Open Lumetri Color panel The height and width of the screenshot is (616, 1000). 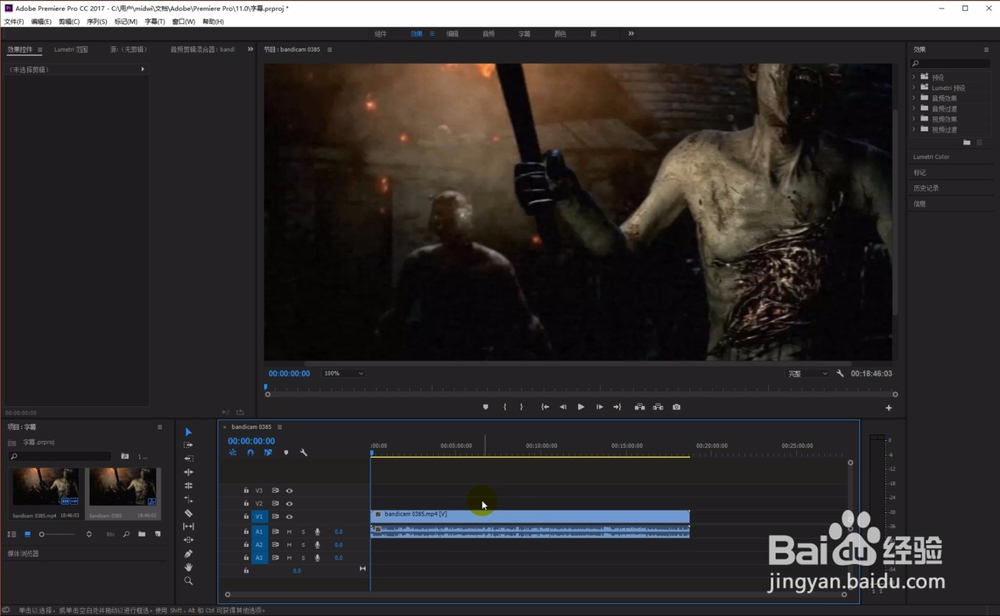tap(931, 157)
